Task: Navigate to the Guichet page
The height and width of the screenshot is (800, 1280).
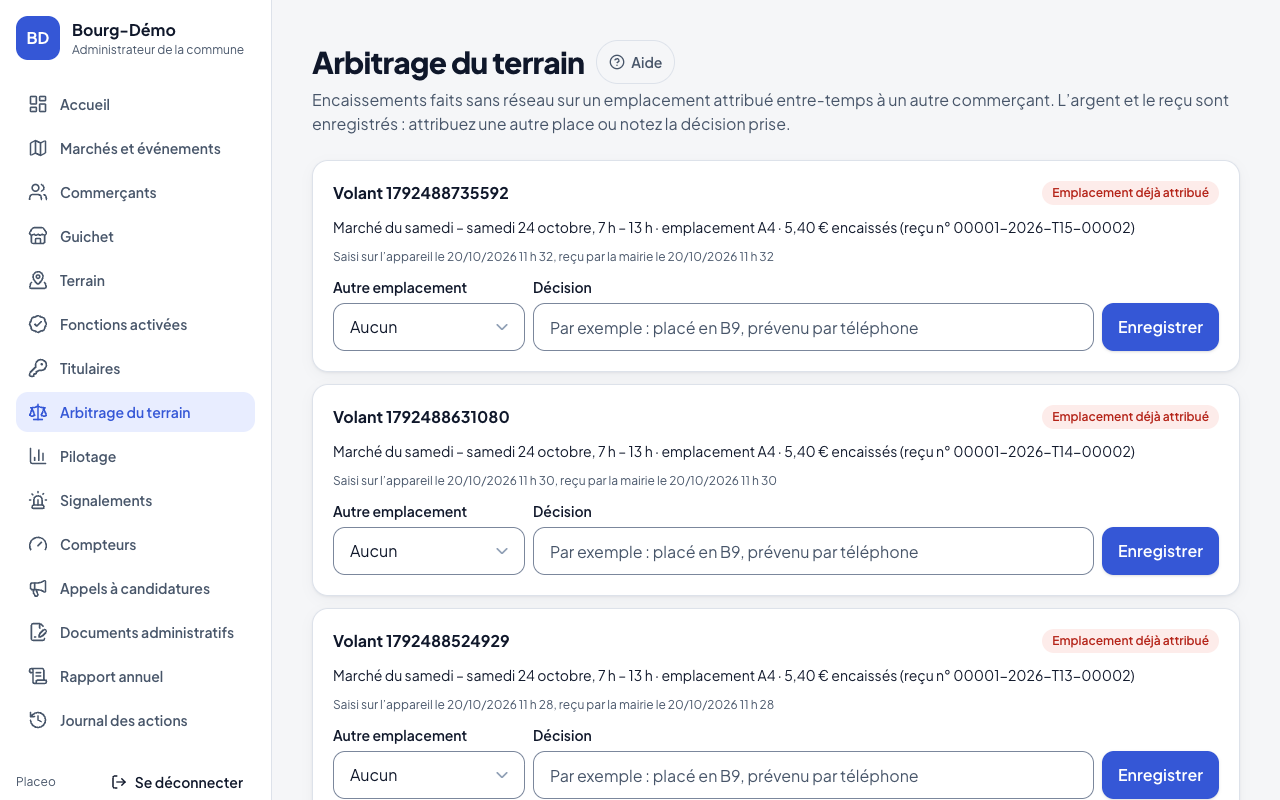Action: click(135, 236)
